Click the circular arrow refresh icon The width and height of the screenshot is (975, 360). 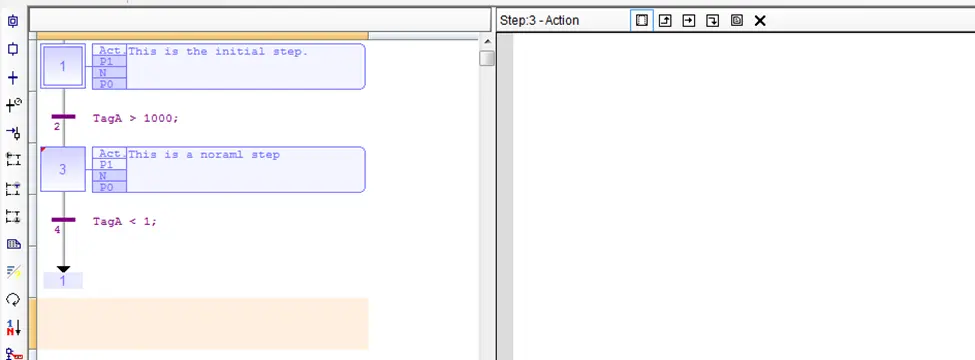click(13, 299)
